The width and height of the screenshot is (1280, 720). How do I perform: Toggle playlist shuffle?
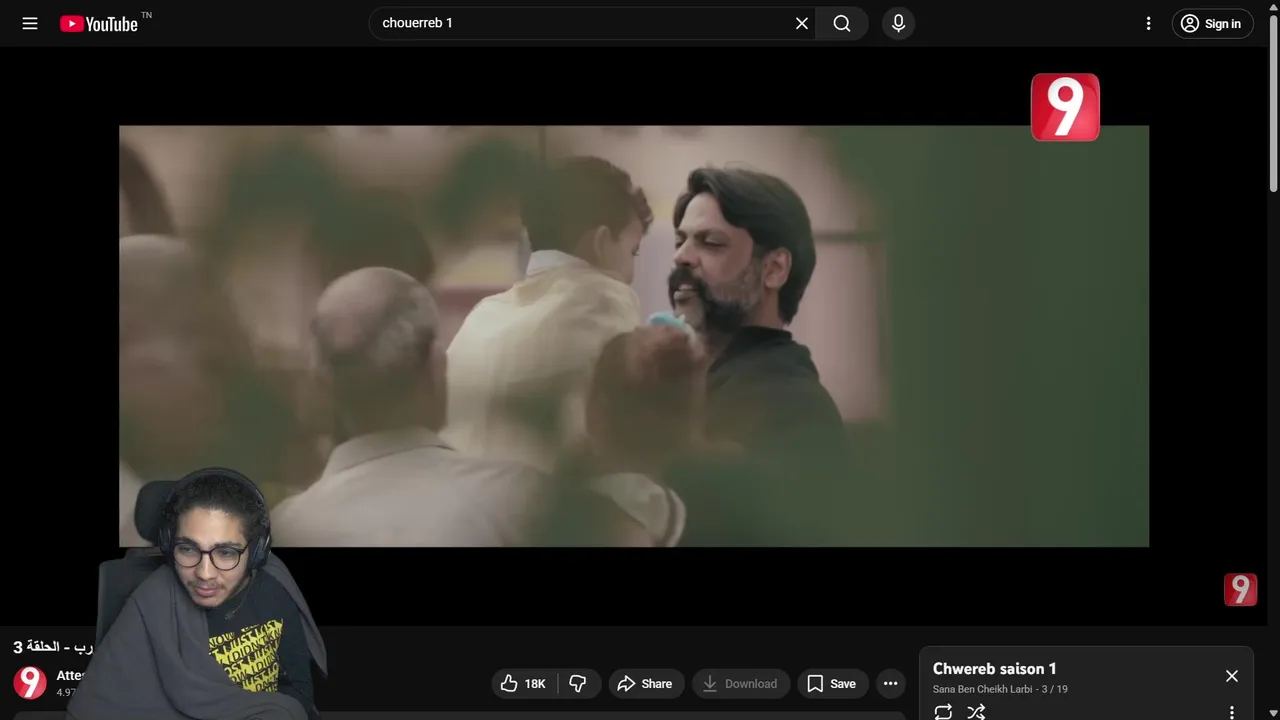click(x=976, y=712)
